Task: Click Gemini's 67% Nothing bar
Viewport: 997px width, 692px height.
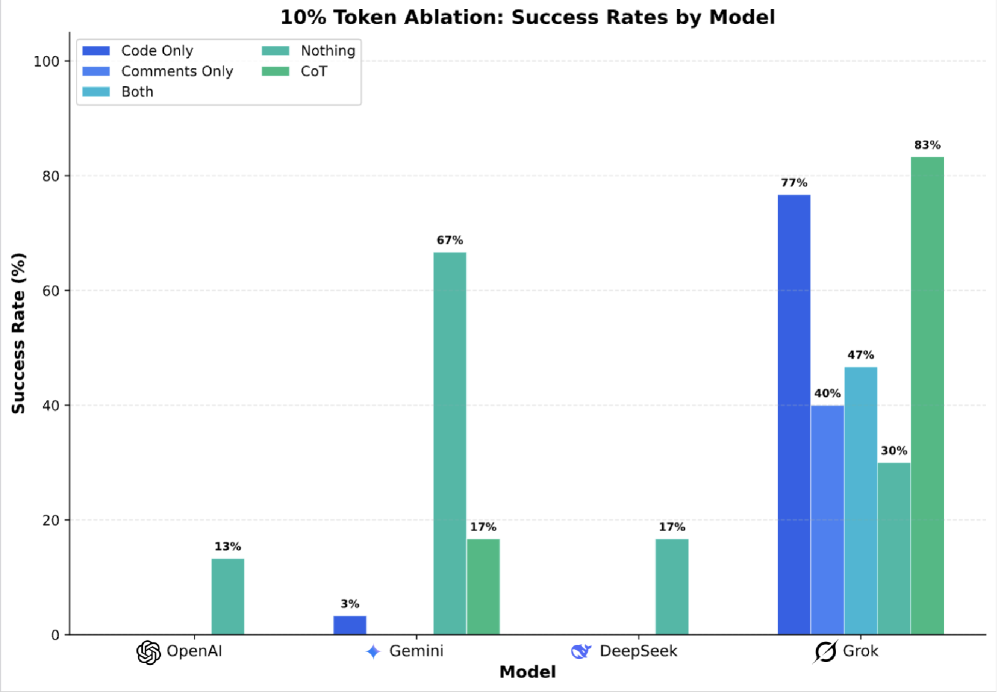Action: (449, 443)
